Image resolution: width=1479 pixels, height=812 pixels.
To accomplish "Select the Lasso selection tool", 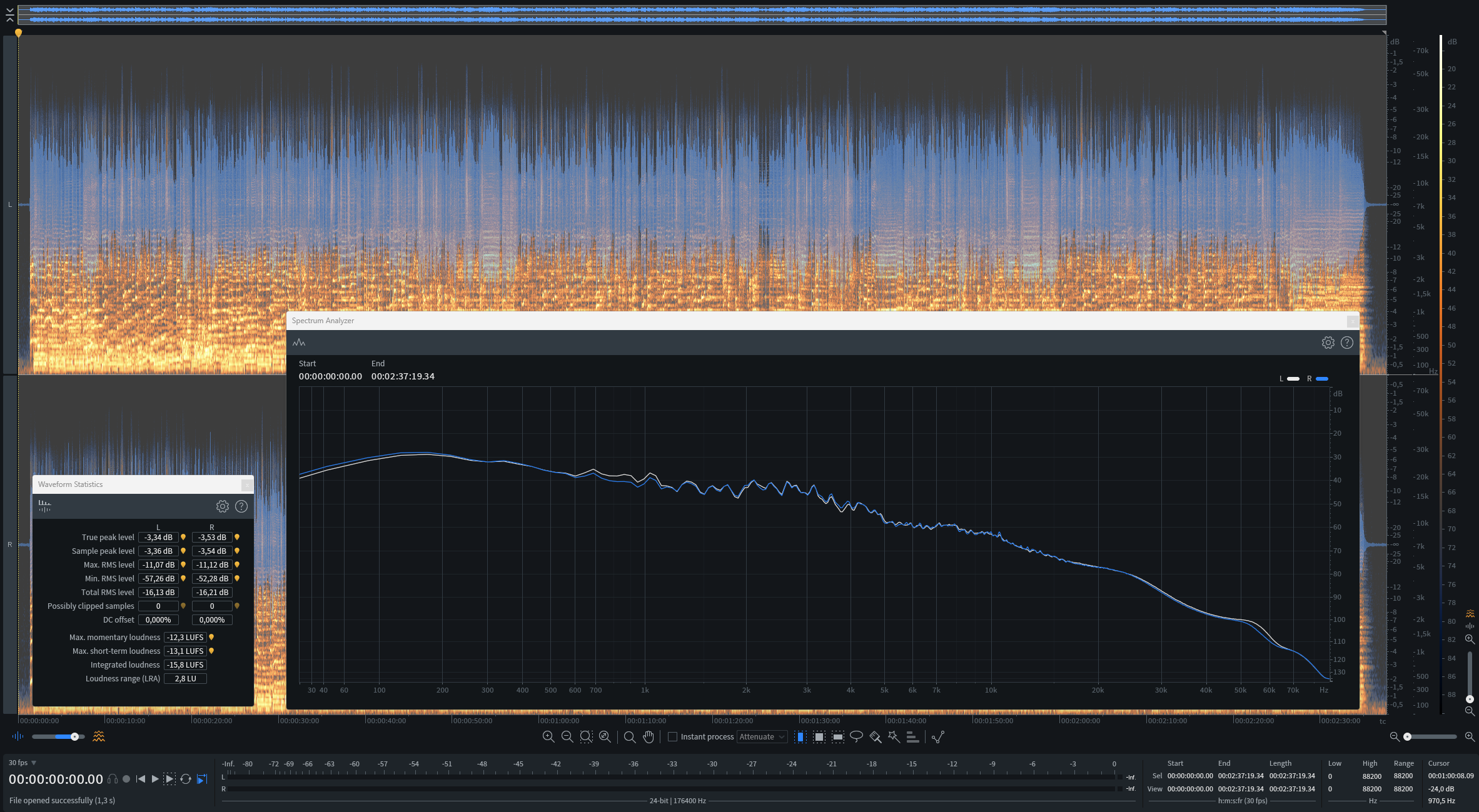I will tap(856, 736).
